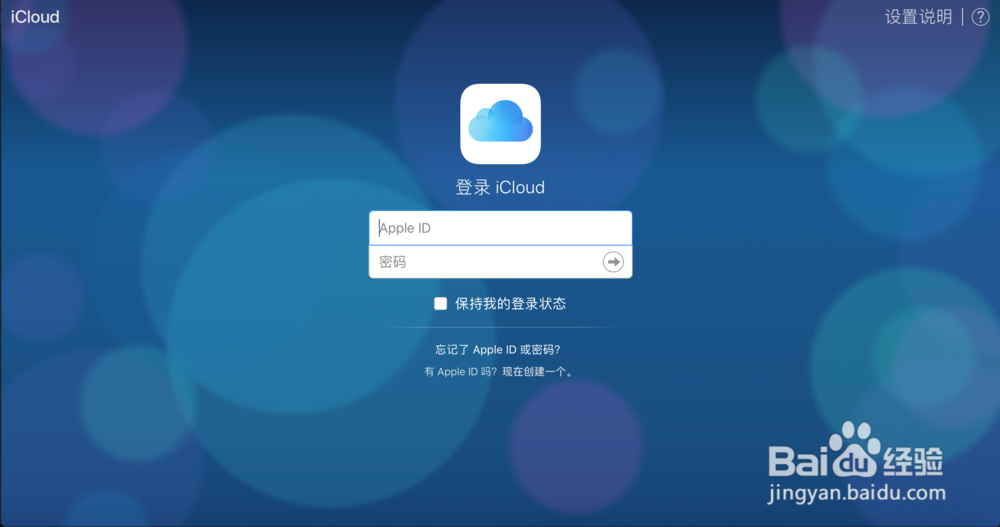Click the 登录 iCloud heading
The image size is (1000, 527).
(500, 188)
